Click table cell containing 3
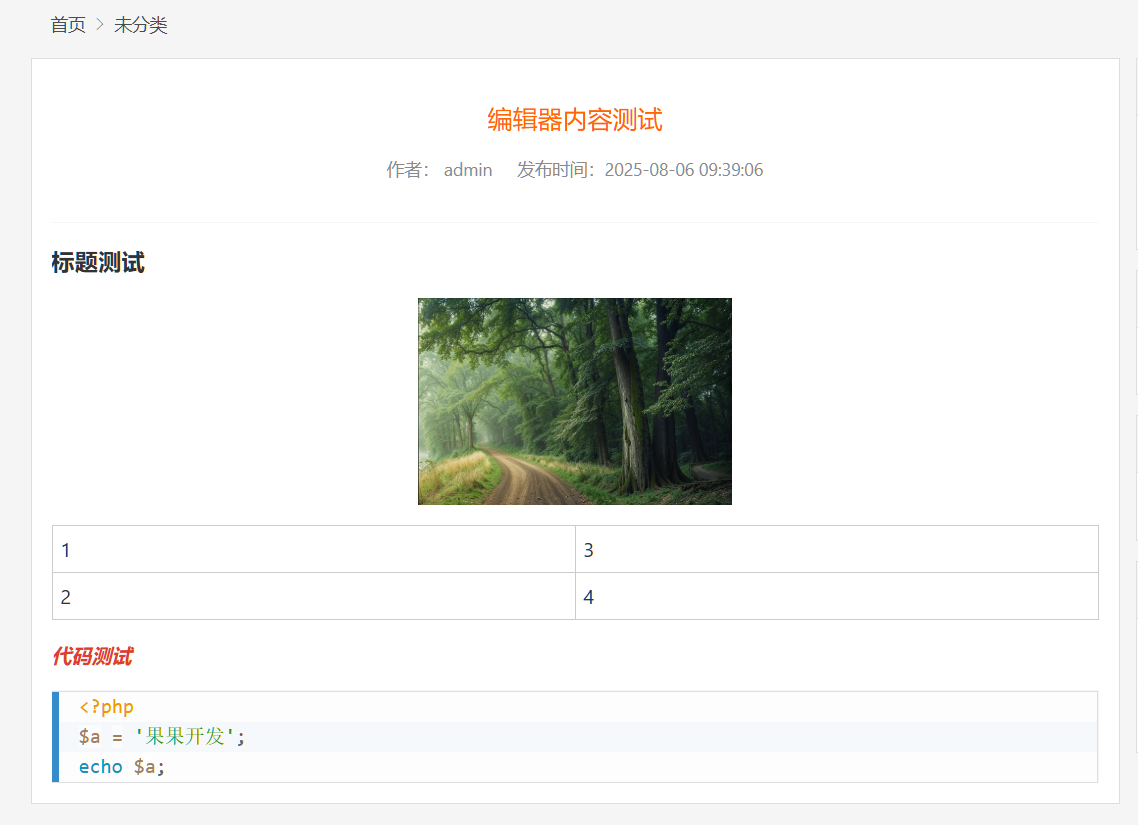Screen dimensions: 1138x825 837,549
